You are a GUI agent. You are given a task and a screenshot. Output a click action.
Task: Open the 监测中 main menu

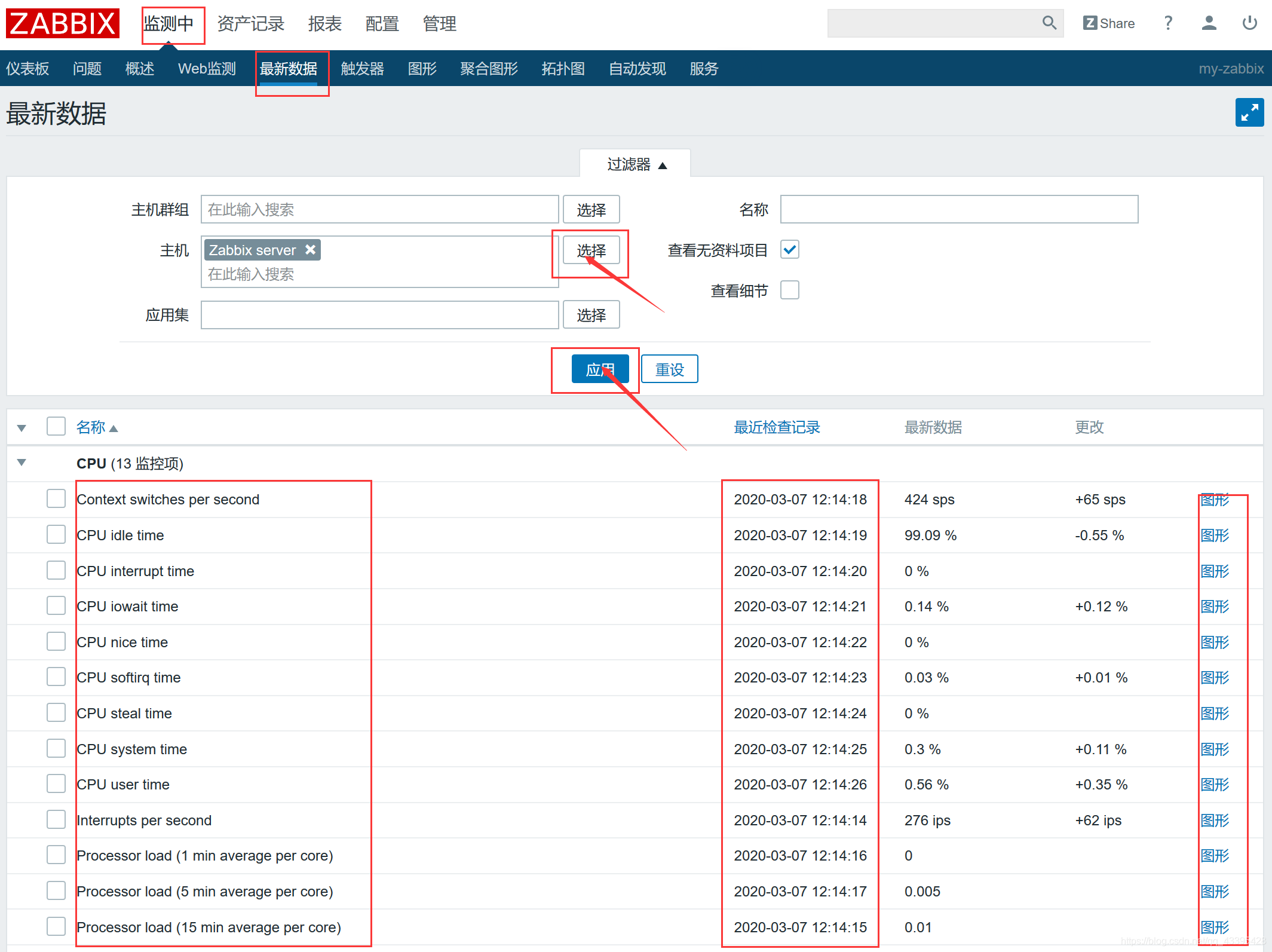168,24
